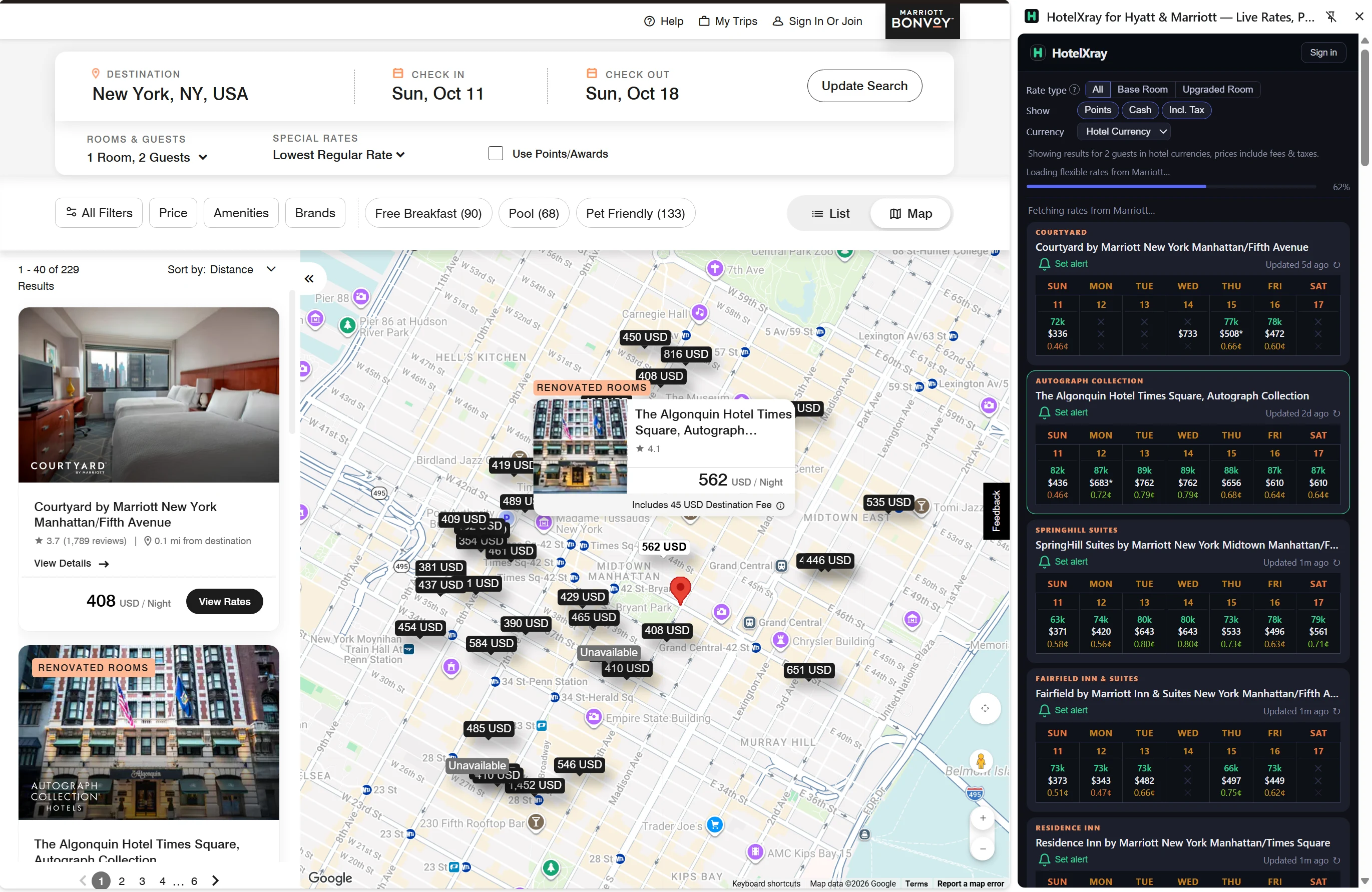Click the HotelXray logo icon
This screenshot has height=892, width=1372.
(1038, 53)
